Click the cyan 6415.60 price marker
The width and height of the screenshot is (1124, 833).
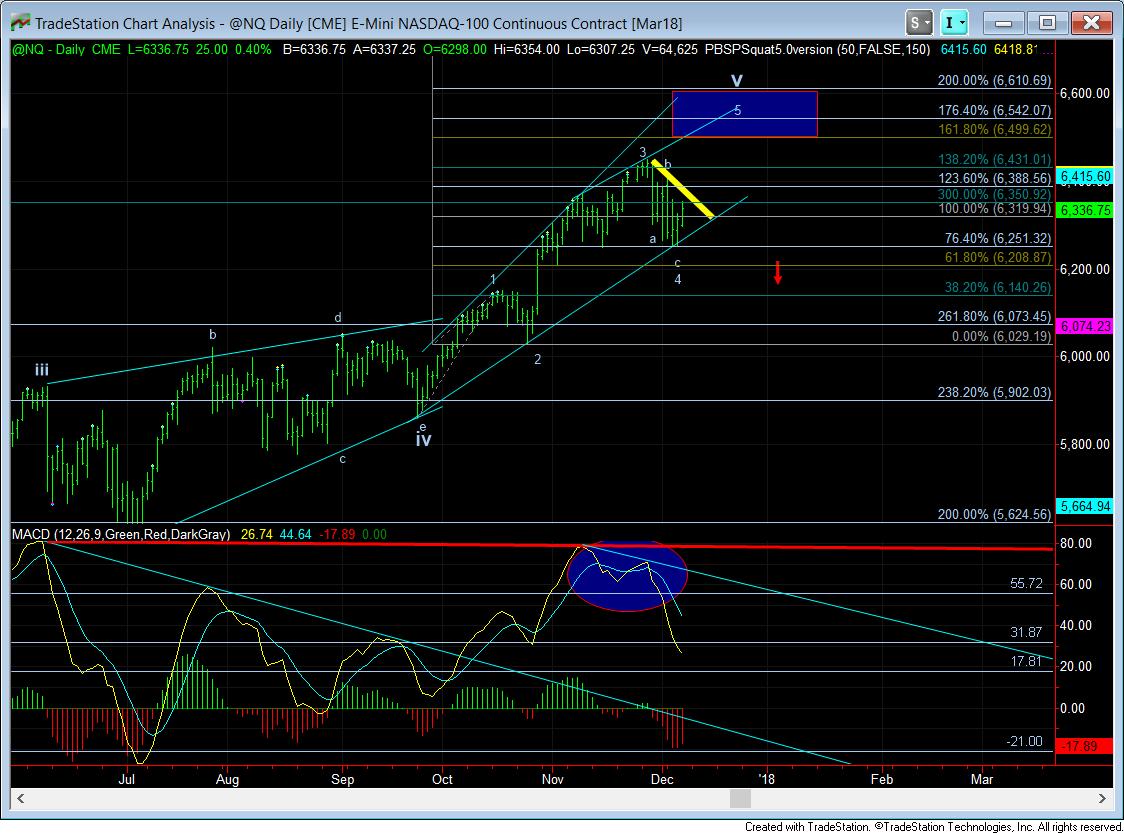pos(1089,176)
